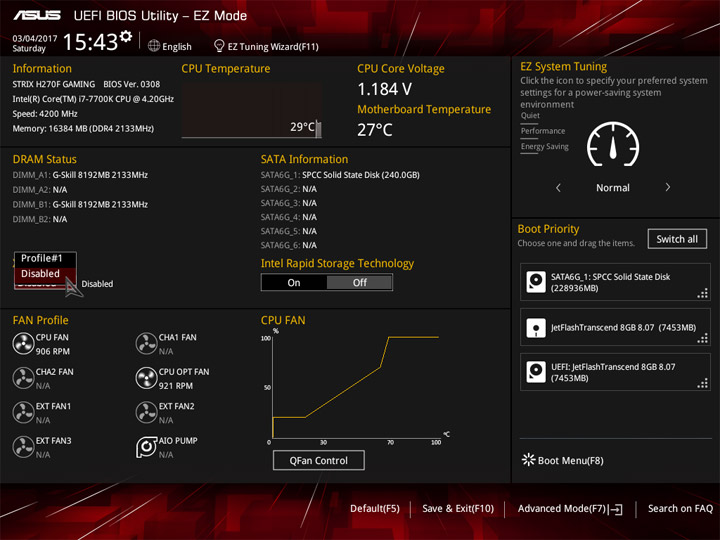Click the settings gear beside the clock
The image size is (720, 540).
point(126,37)
